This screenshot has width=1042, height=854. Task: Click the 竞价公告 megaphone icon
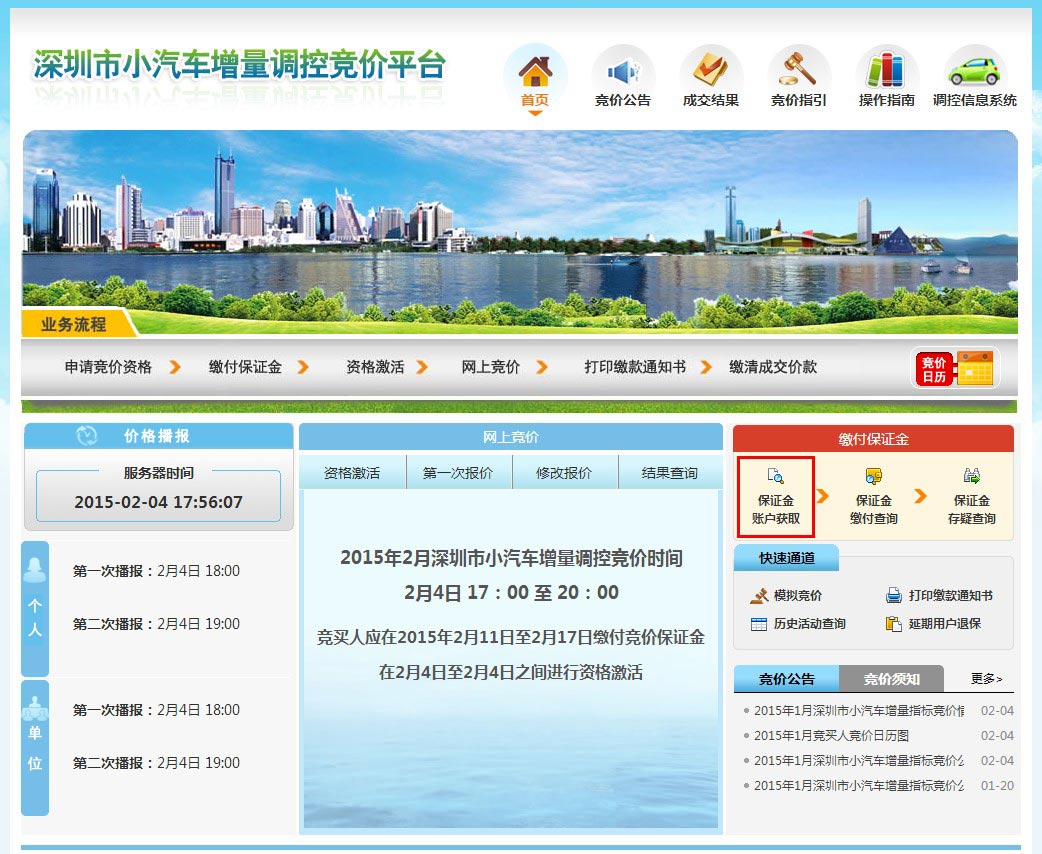pyautogui.click(x=623, y=72)
